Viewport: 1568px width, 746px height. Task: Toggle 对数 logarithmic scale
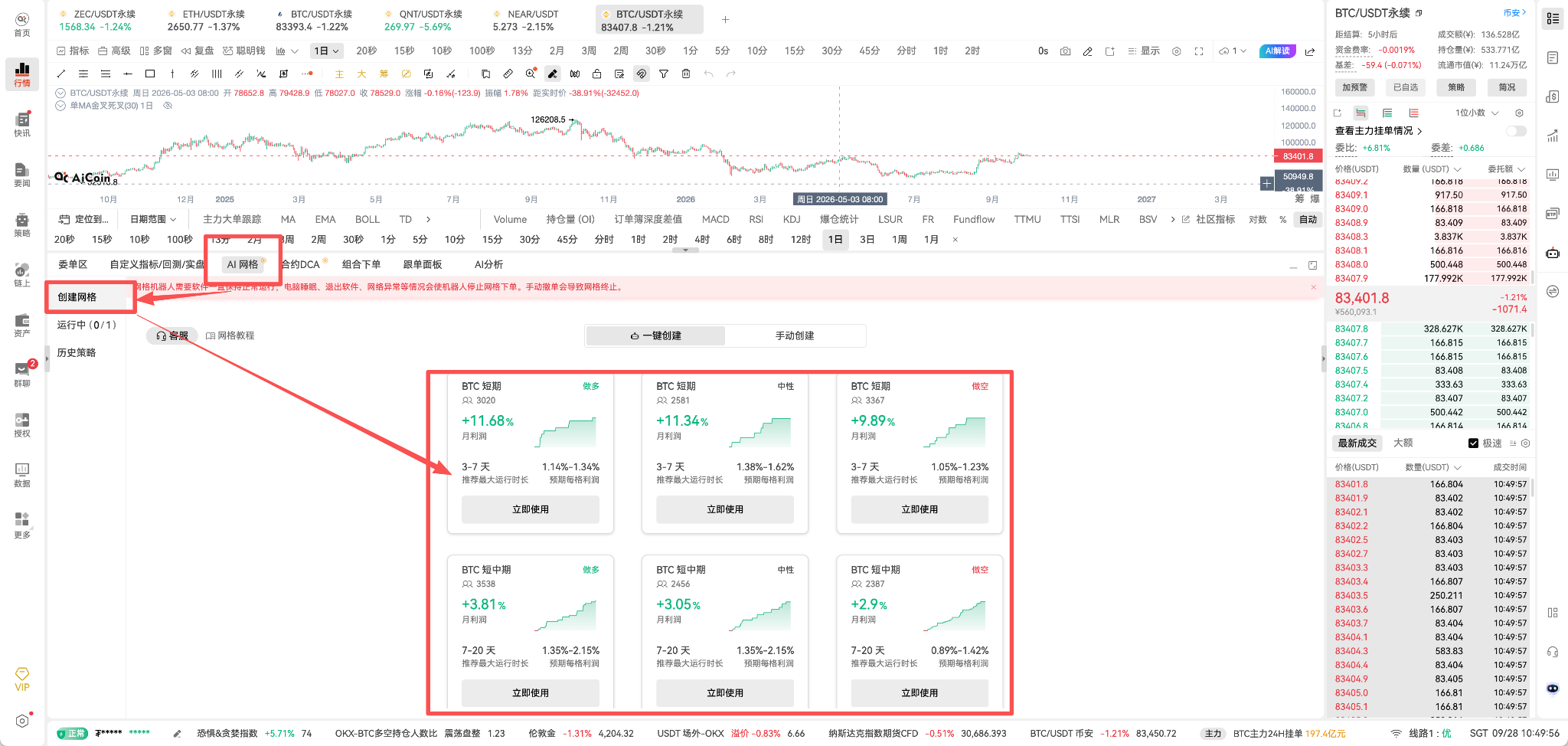1258,219
